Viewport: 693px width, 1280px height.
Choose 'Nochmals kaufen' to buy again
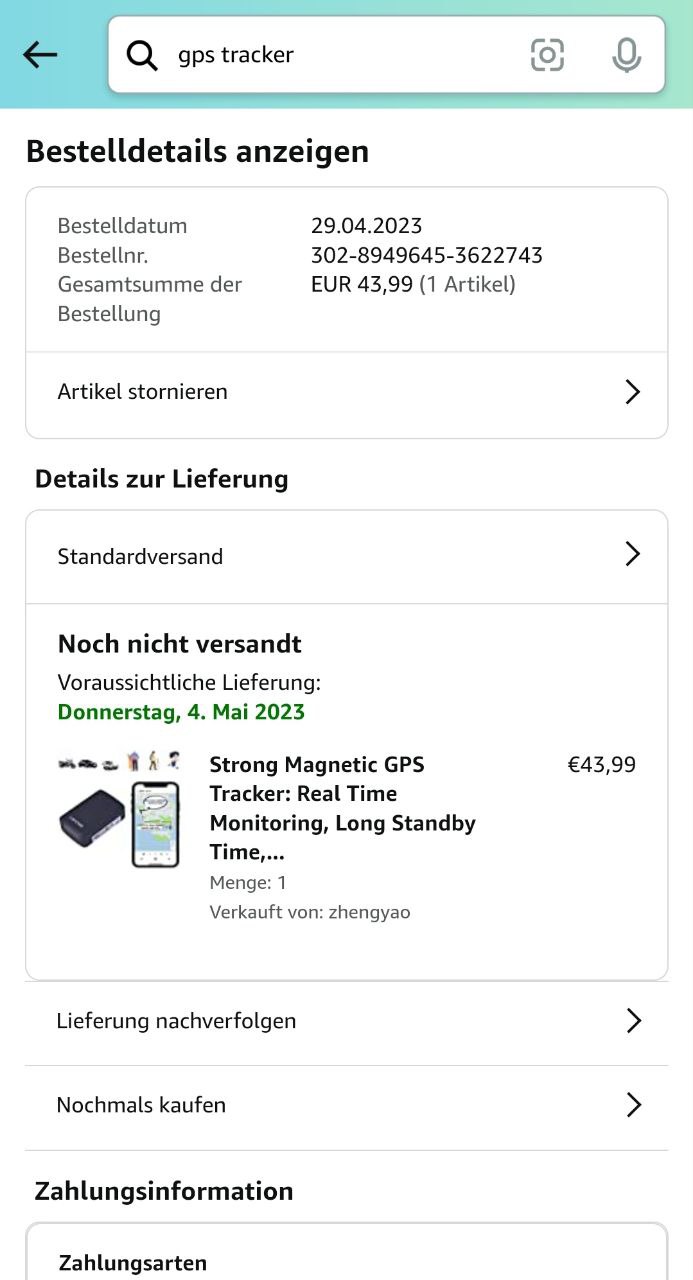click(141, 1105)
